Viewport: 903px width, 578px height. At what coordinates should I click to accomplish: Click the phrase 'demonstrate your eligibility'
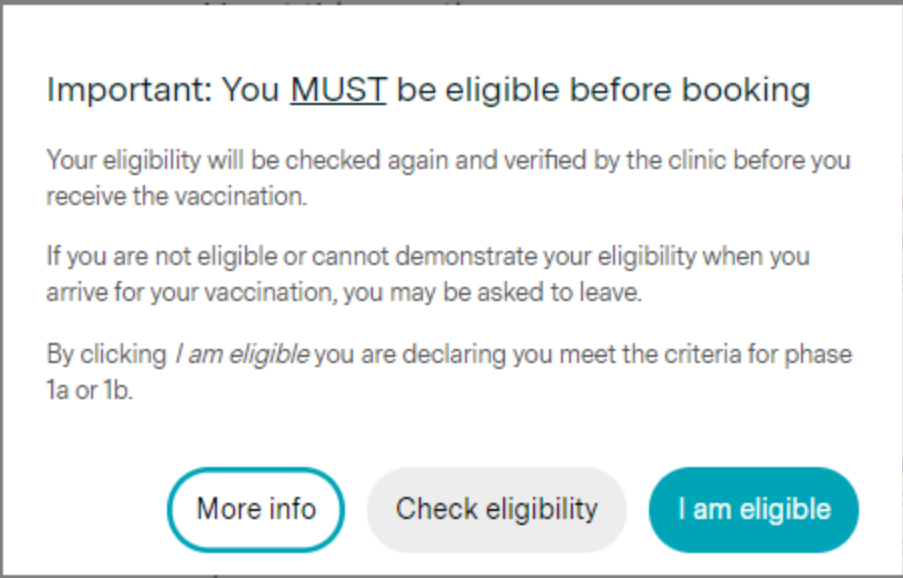click(x=546, y=256)
